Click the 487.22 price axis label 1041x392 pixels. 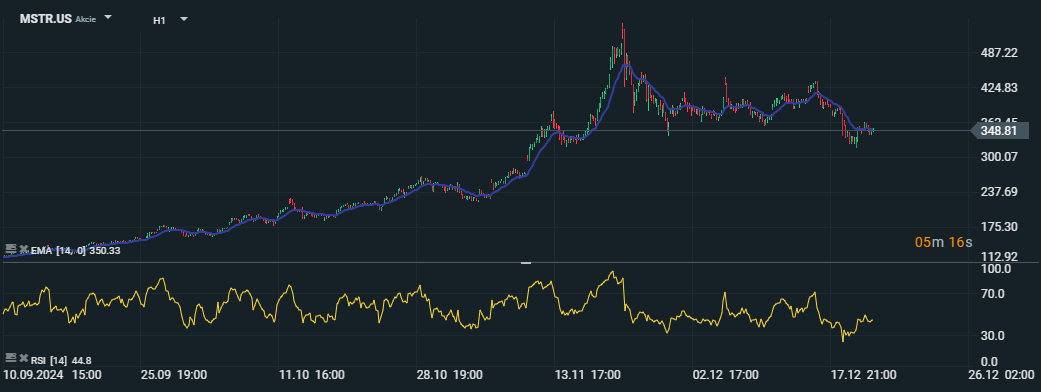click(x=999, y=53)
